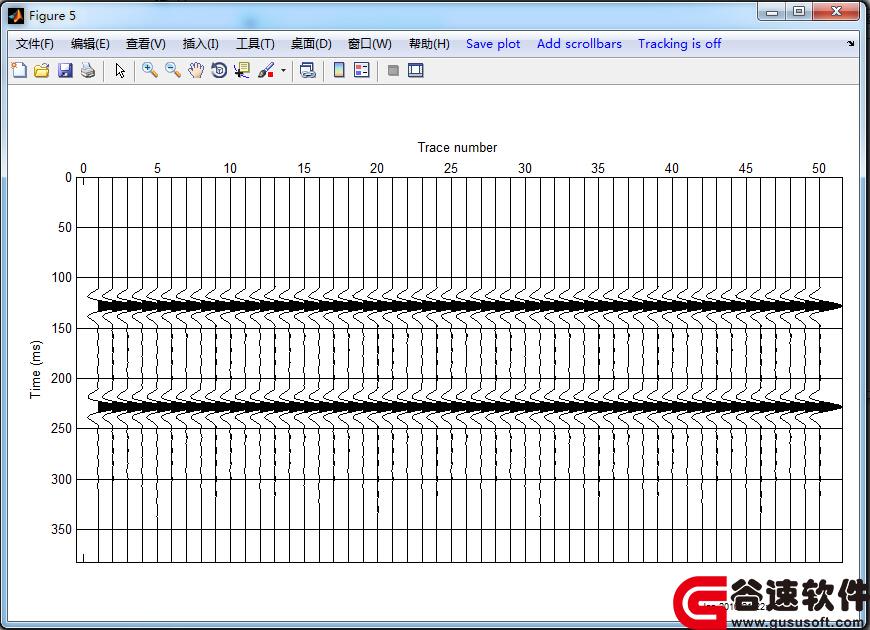
Task: Open the 窗口(W) menu
Action: tap(370, 44)
